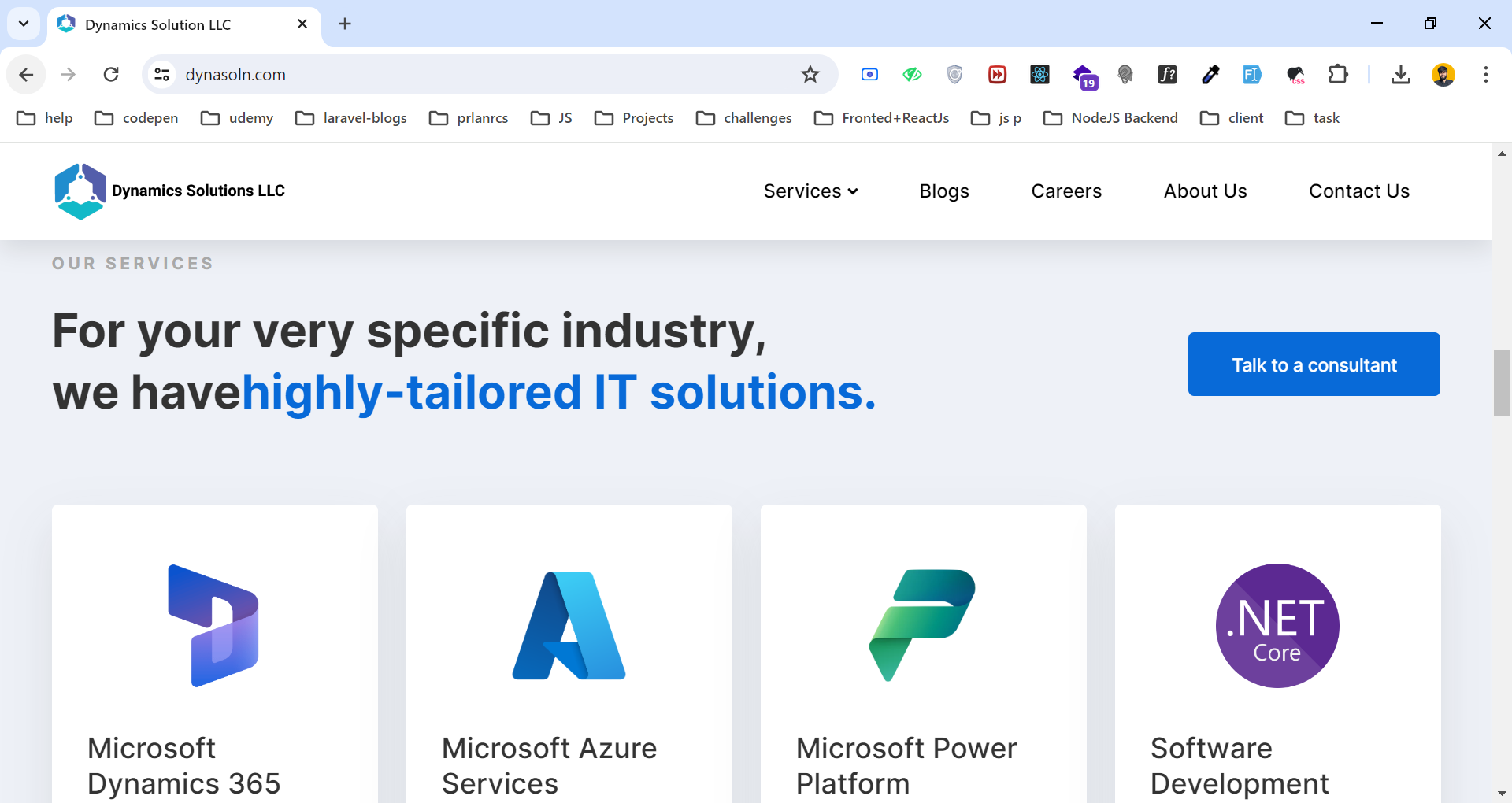Open the Extensions puzzle-piece menu
This screenshot has width=1512, height=803.
tap(1338, 75)
